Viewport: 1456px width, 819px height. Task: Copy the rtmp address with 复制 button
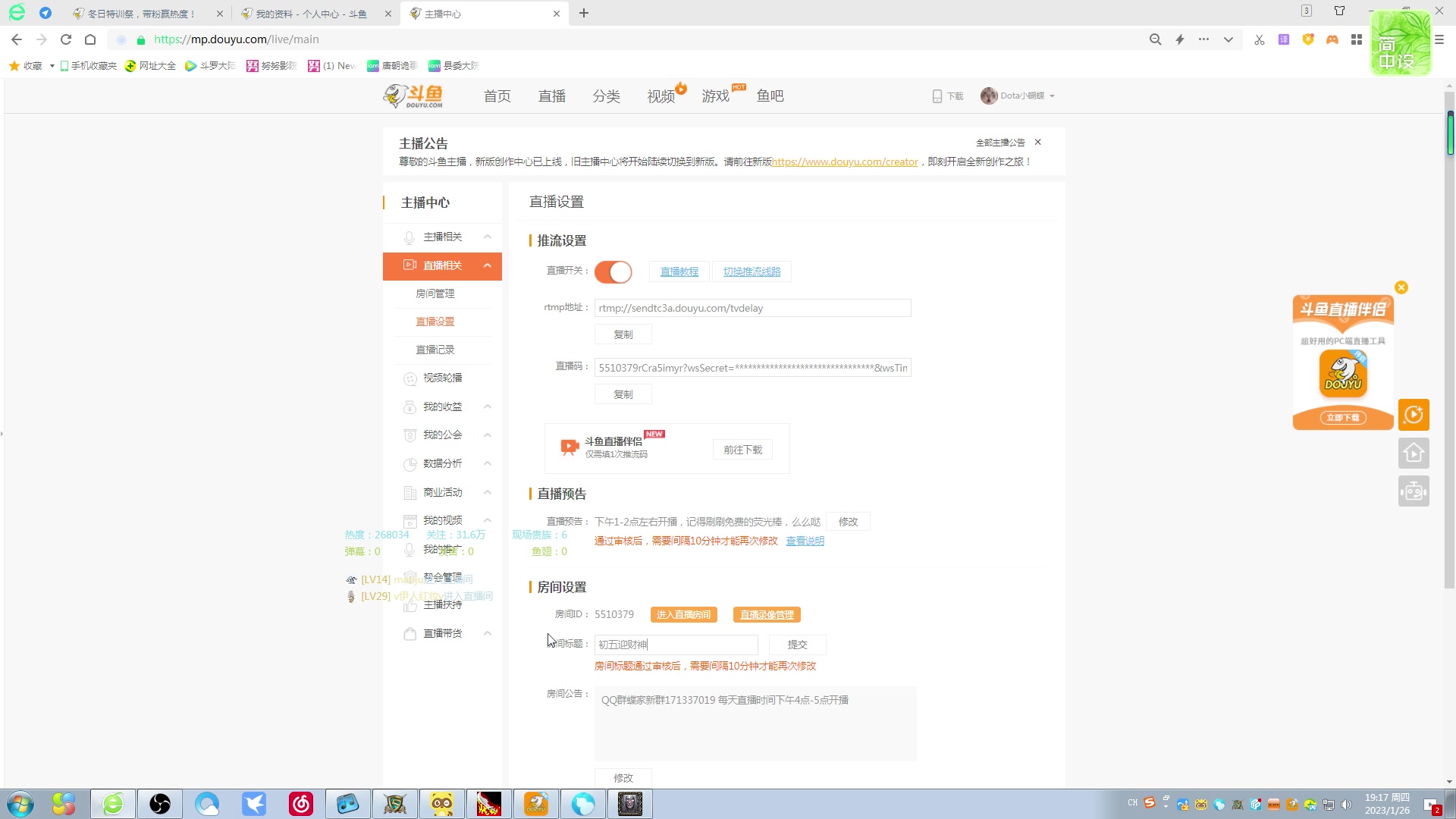pos(623,334)
